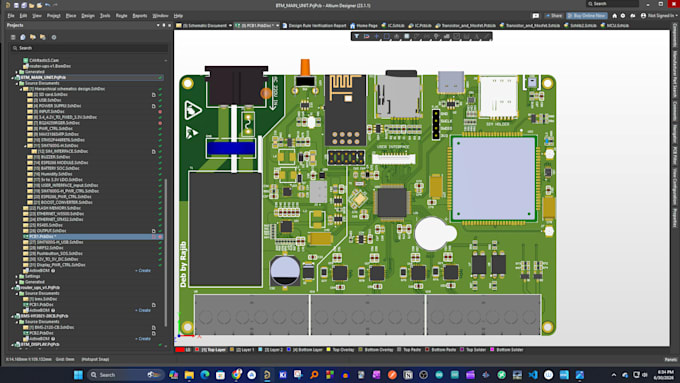Click the home icon in top-right corner
The image size is (680, 383).
(614, 16)
